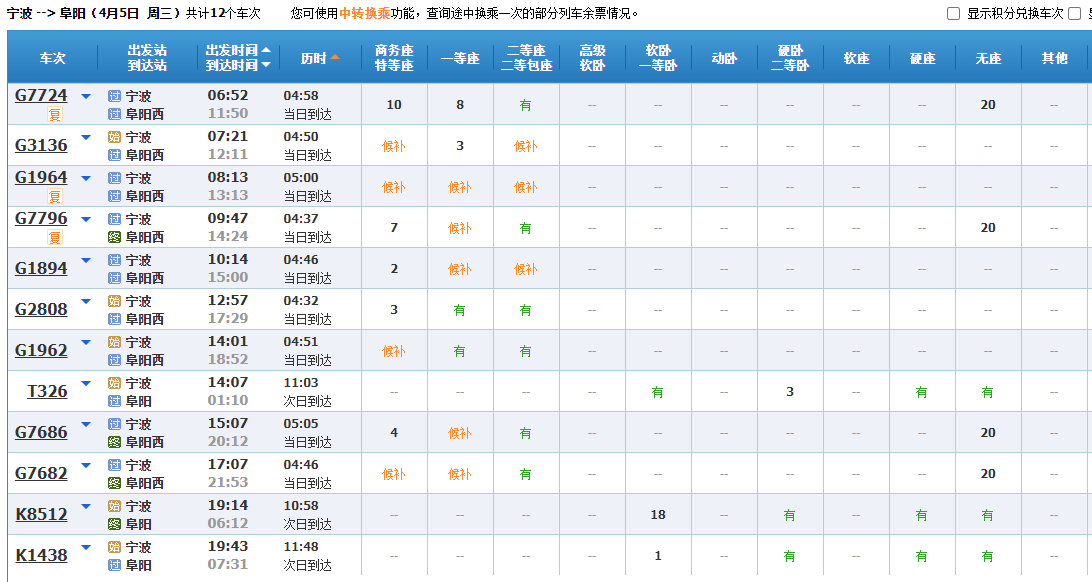Open train number G1962 link
This screenshot has width=1092, height=582.
point(41,351)
